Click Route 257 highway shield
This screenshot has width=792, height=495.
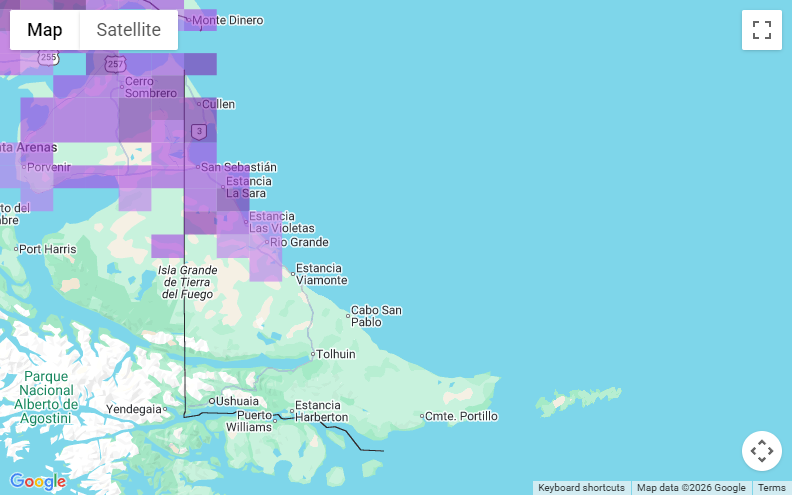coord(115,63)
